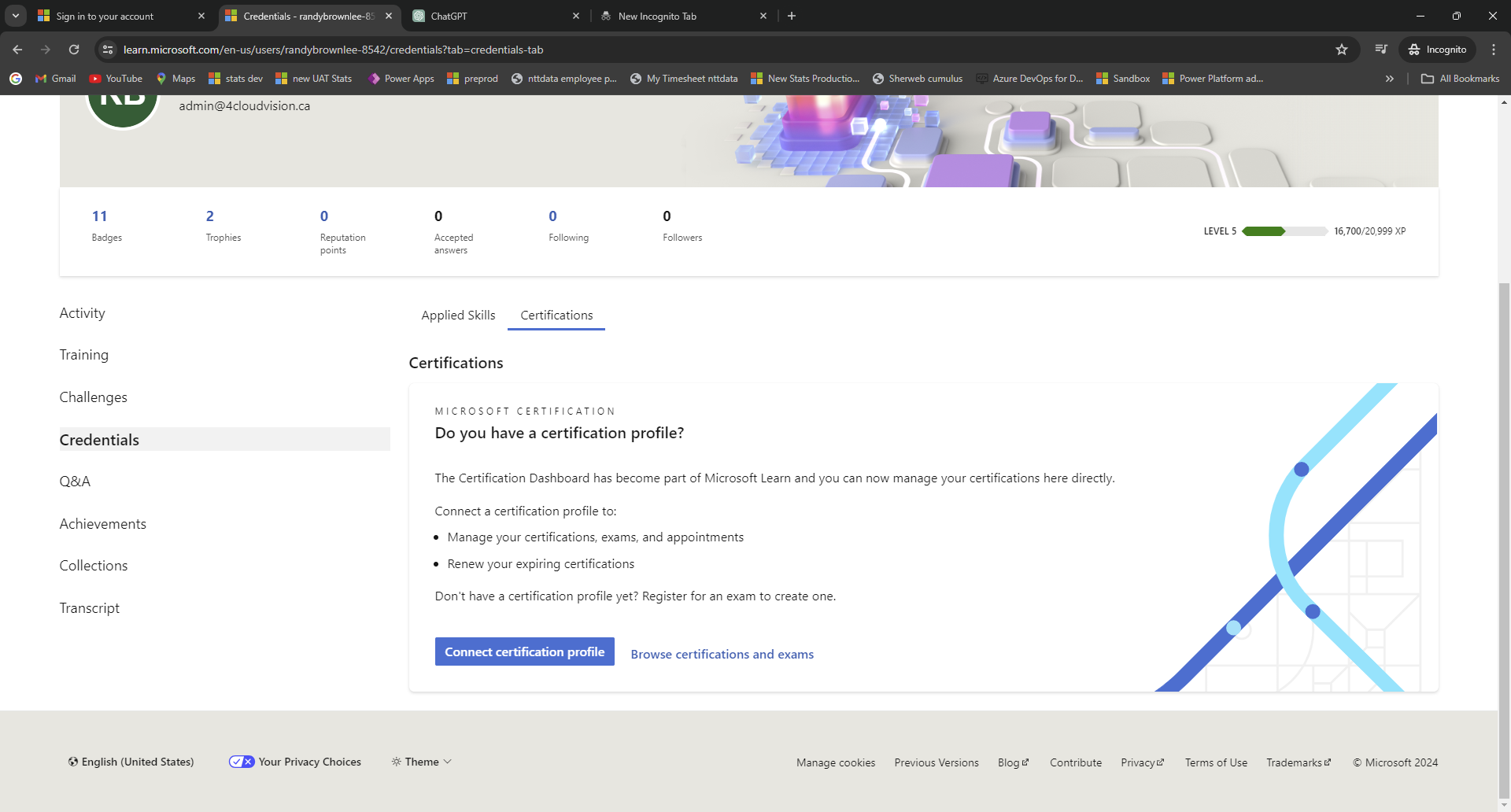Open the My Timesheet nttdata bookmark

coord(683,78)
